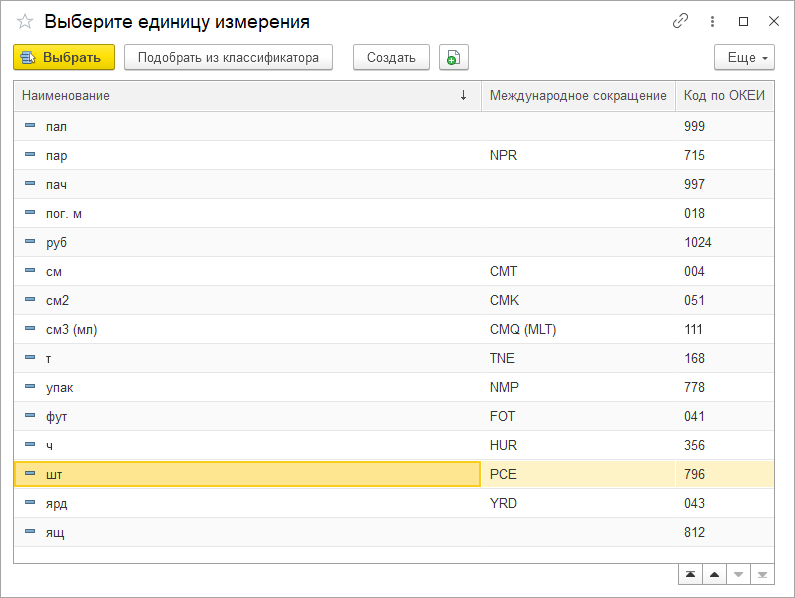
Task: Click Международное сокращение column header
Action: coord(577,96)
